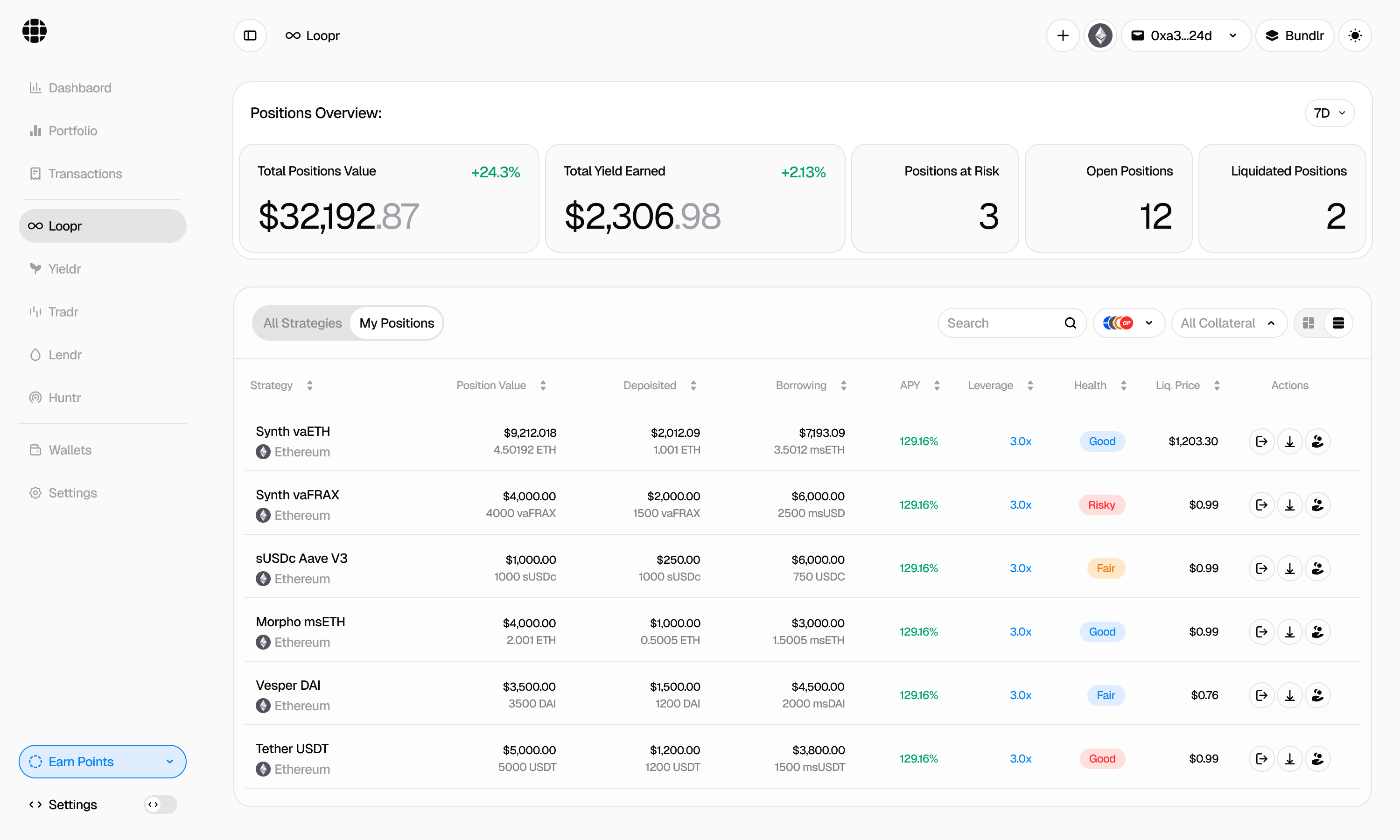Switch to All Strategies tab
The image size is (1400, 840).
[x=302, y=323]
